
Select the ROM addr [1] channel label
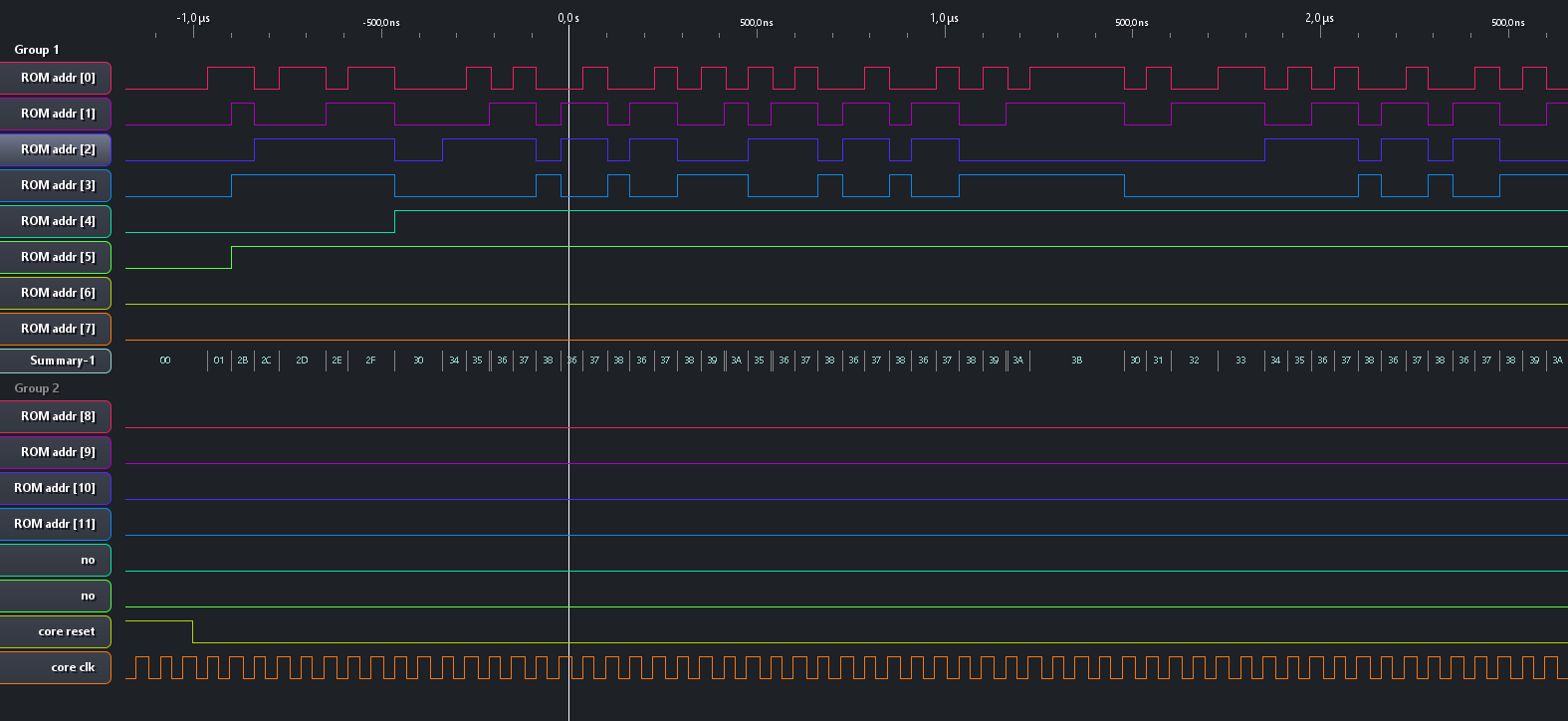coord(55,114)
